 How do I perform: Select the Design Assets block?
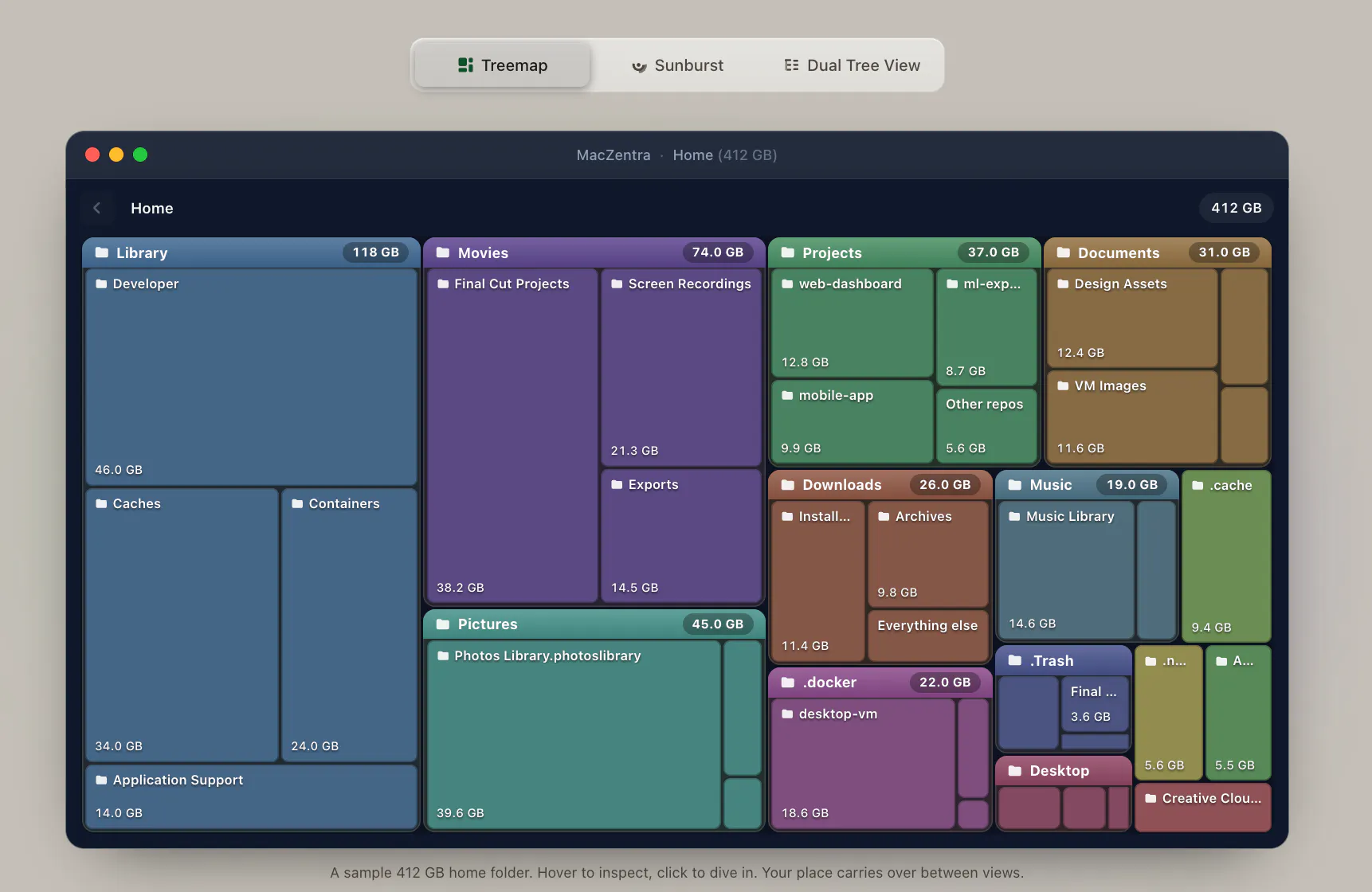click(1132, 318)
